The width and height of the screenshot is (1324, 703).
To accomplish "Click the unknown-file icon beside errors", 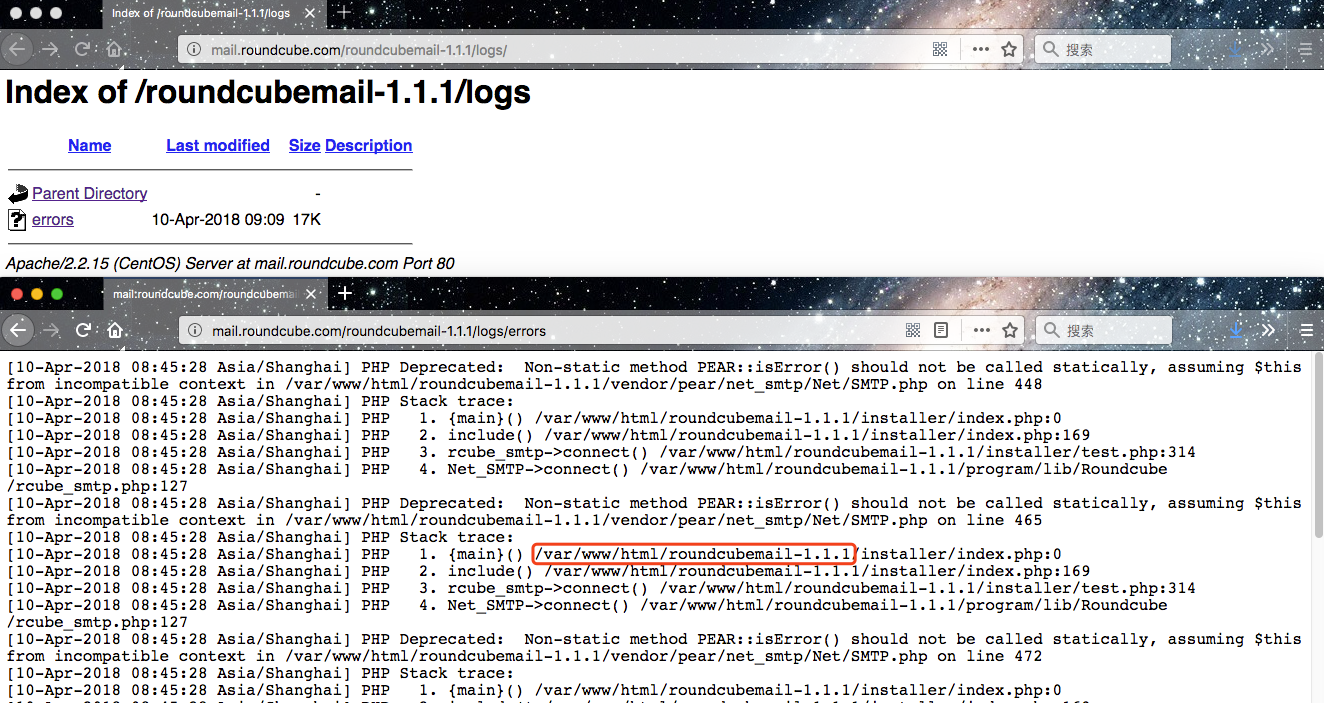I will pyautogui.click(x=17, y=219).
